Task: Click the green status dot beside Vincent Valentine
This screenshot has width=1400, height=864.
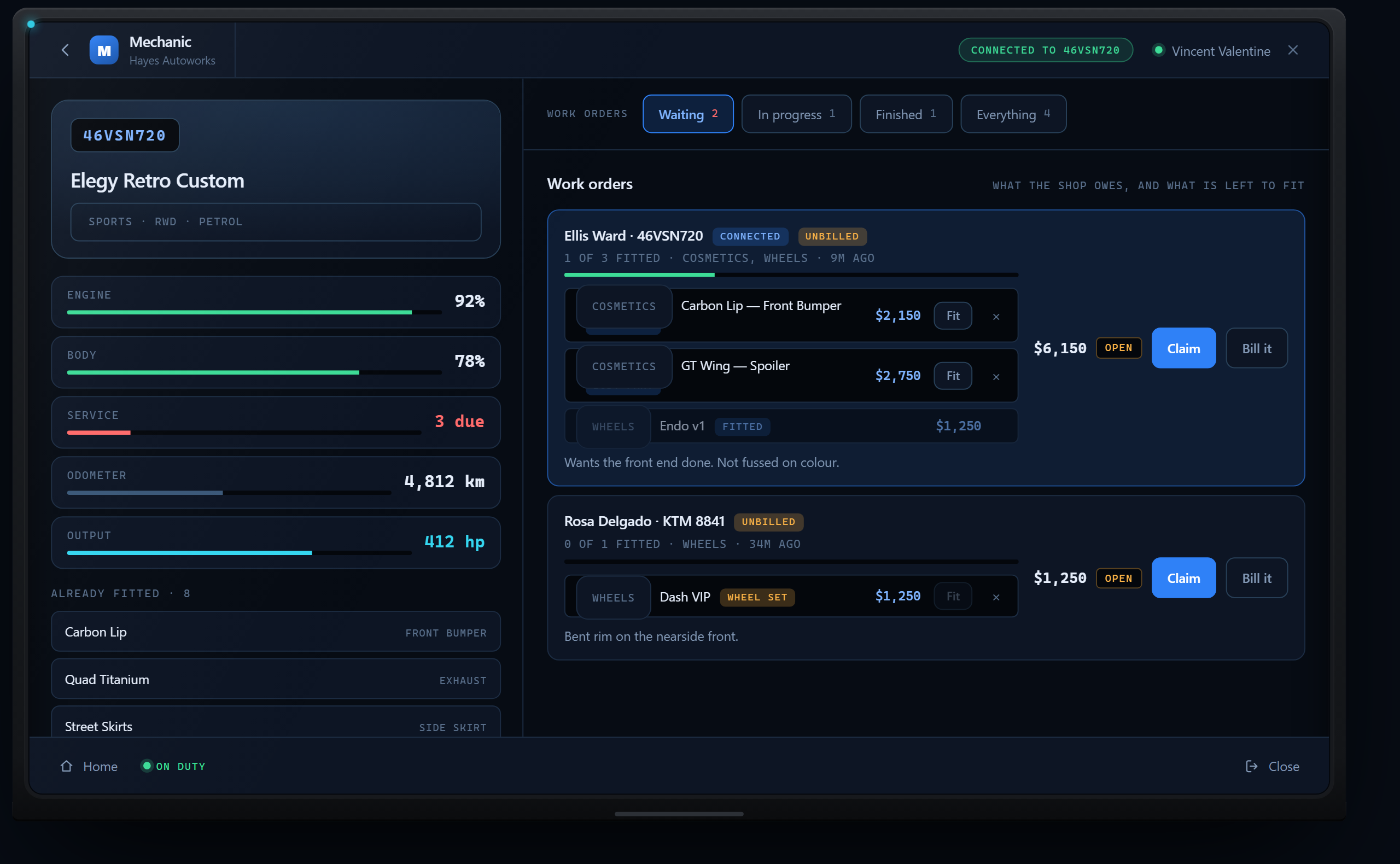Action: pyautogui.click(x=1158, y=50)
